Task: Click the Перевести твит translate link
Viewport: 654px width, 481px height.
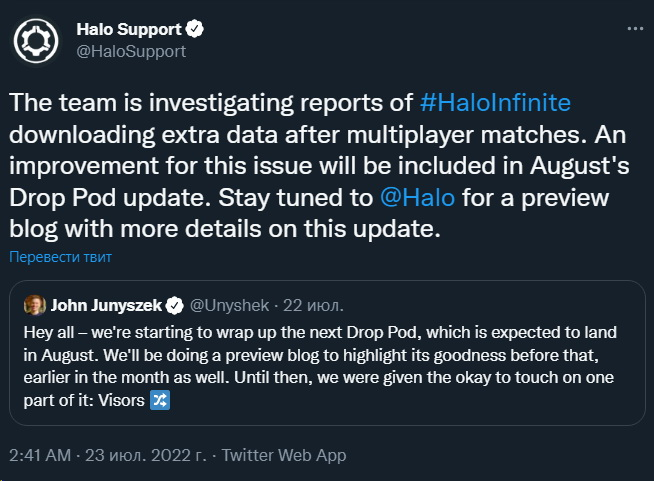Action: pos(61,257)
